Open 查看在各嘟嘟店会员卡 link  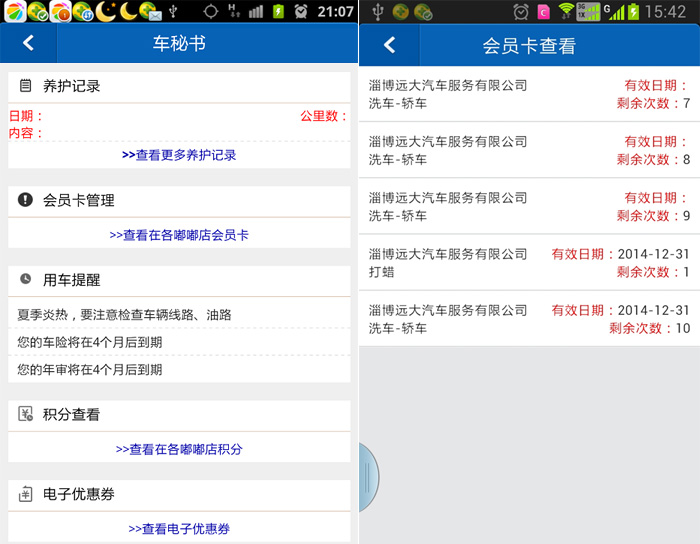click(x=179, y=235)
